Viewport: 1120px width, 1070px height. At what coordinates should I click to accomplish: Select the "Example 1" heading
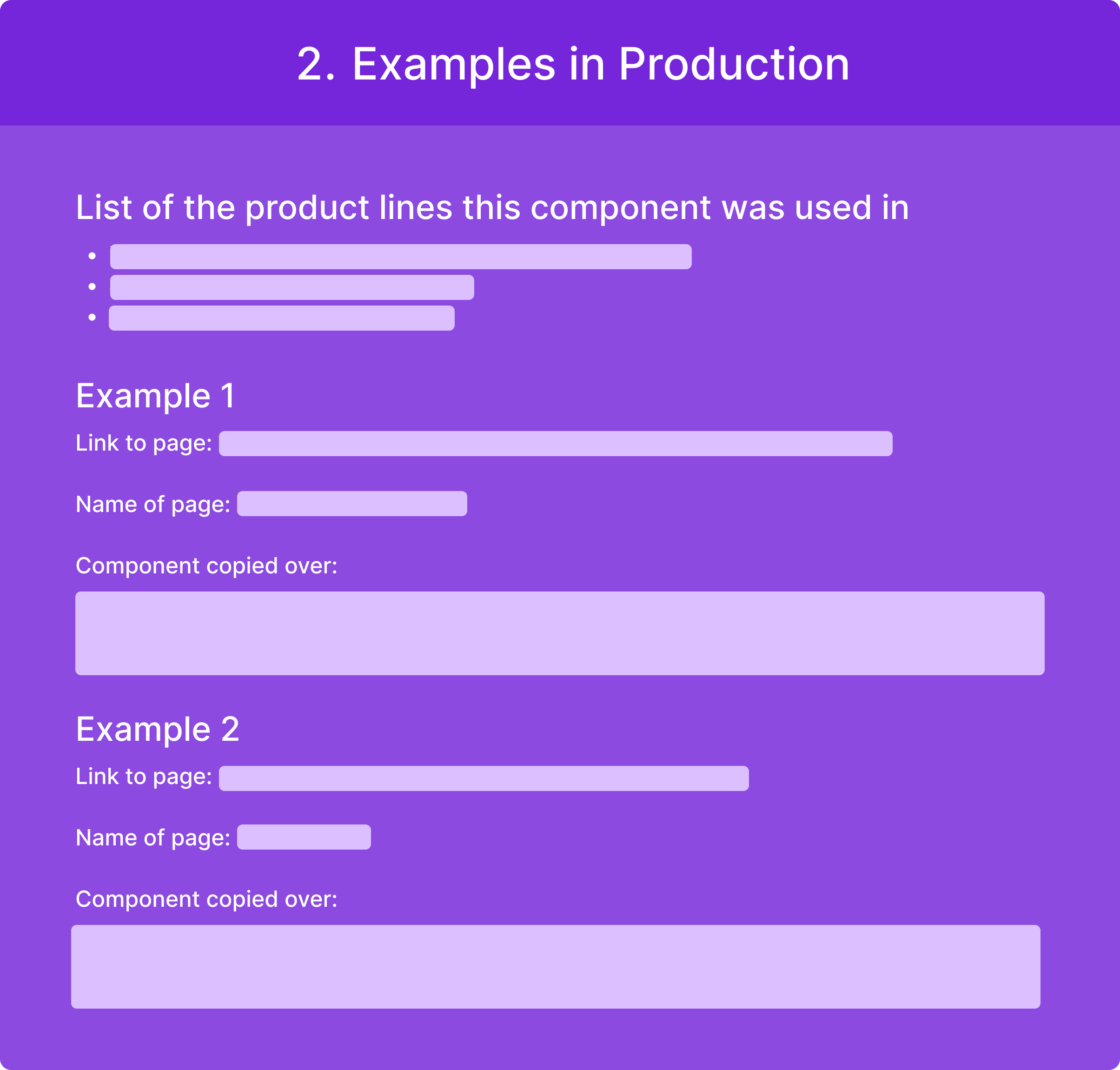(155, 396)
